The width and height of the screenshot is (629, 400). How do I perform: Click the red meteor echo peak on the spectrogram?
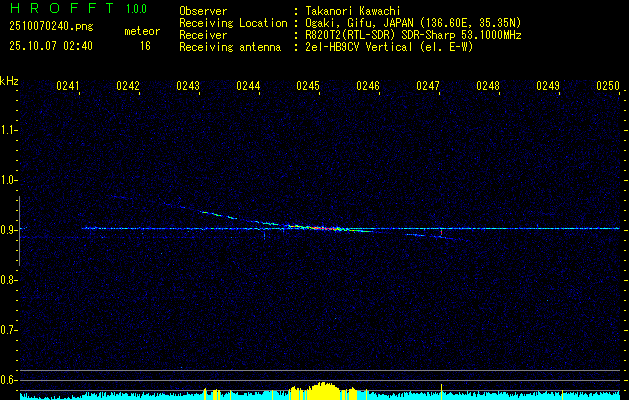[320, 228]
